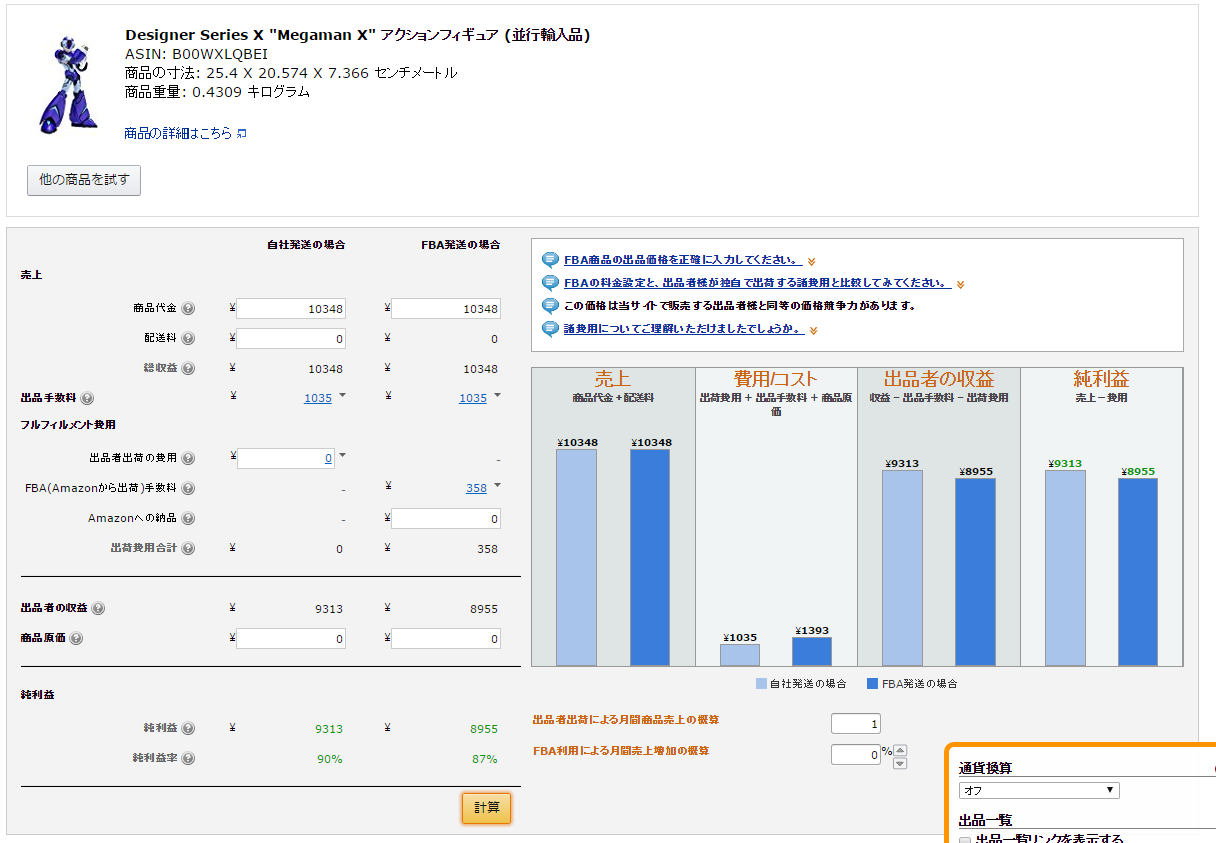The width and height of the screenshot is (1216, 843).
Task: Click the dark blue FBA発送の場合 legend swatch
Action: click(872, 684)
